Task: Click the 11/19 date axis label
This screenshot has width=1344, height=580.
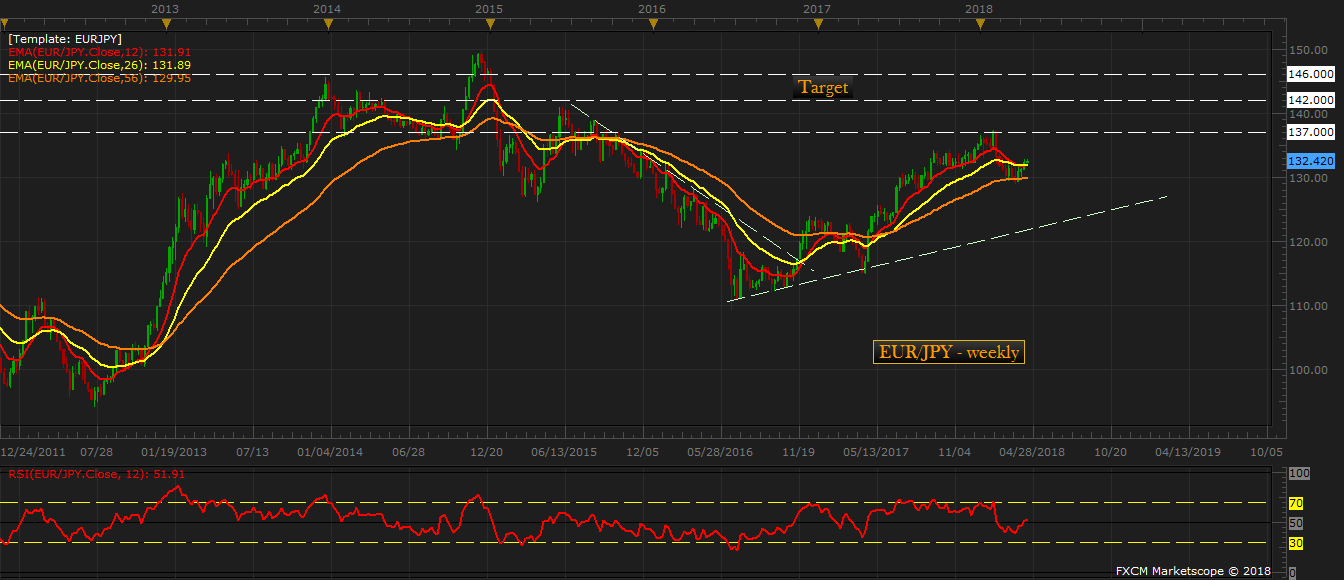Action: click(799, 452)
